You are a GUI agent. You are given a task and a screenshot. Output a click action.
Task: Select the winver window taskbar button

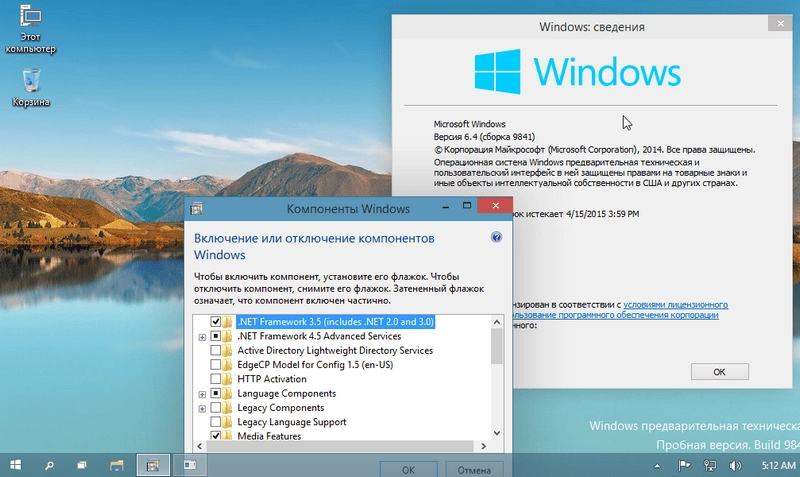[190, 465]
